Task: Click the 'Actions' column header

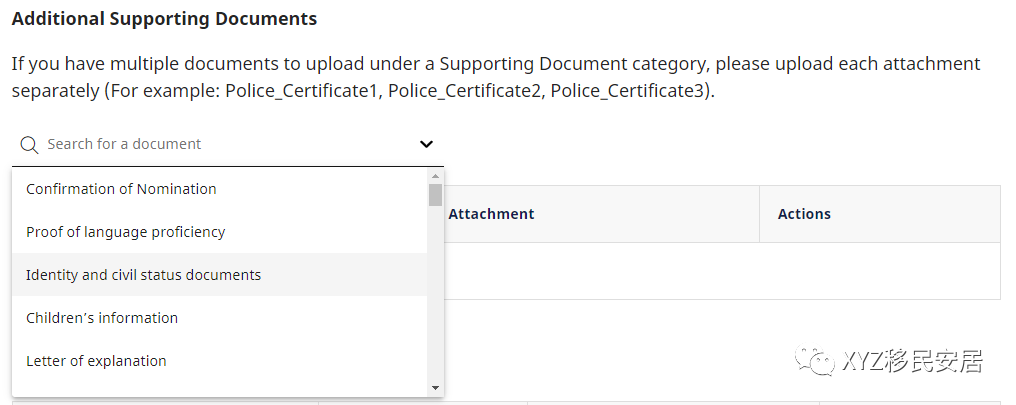Action: pyautogui.click(x=804, y=214)
